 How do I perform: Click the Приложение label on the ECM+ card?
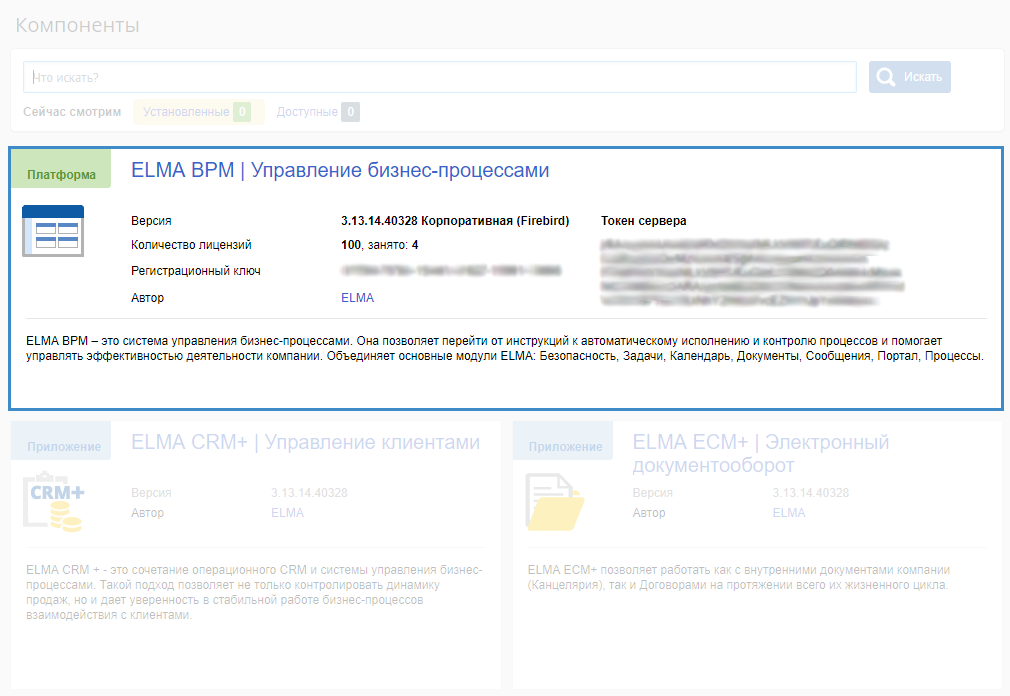tap(565, 447)
